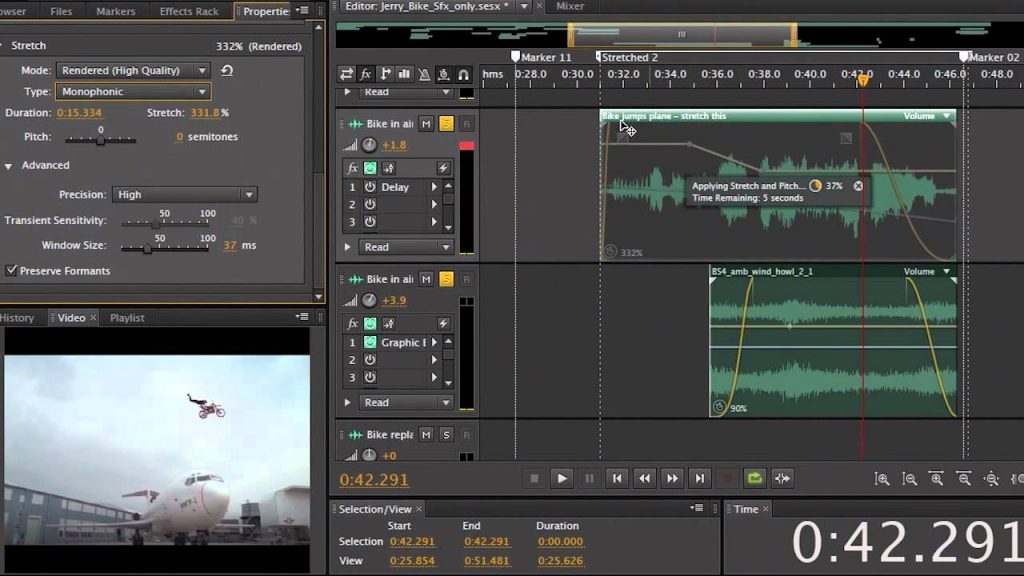Click the skip selection transport icon
Viewport: 1024px width, 576px height.
(x=782, y=479)
